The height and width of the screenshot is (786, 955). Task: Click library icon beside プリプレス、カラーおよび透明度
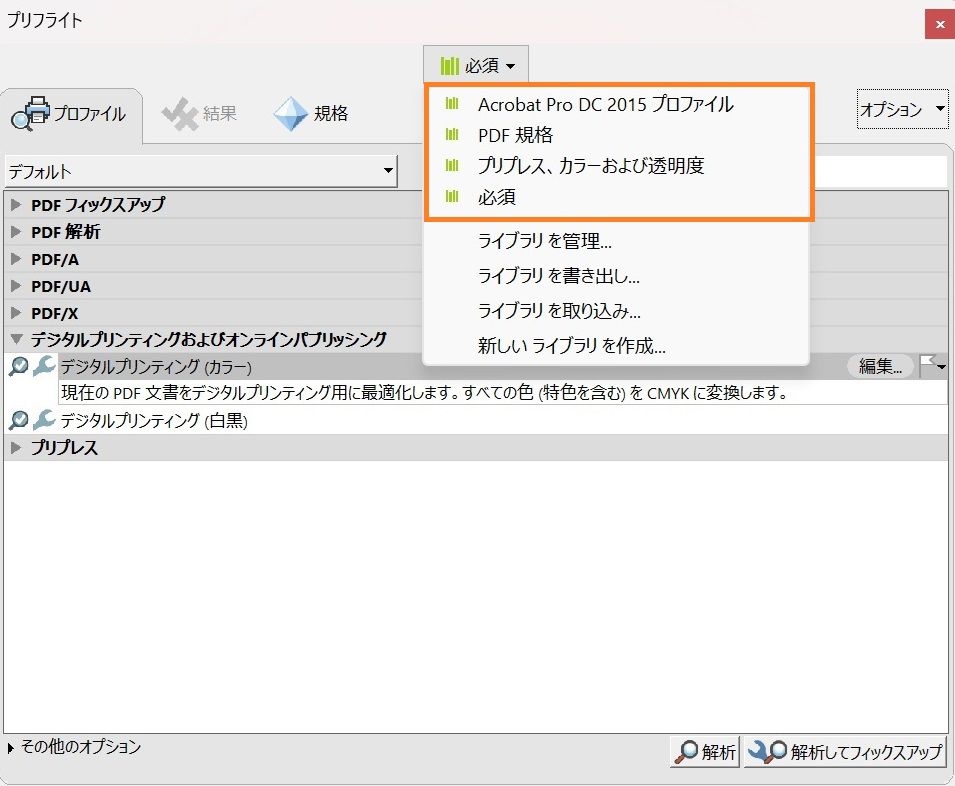click(452, 165)
